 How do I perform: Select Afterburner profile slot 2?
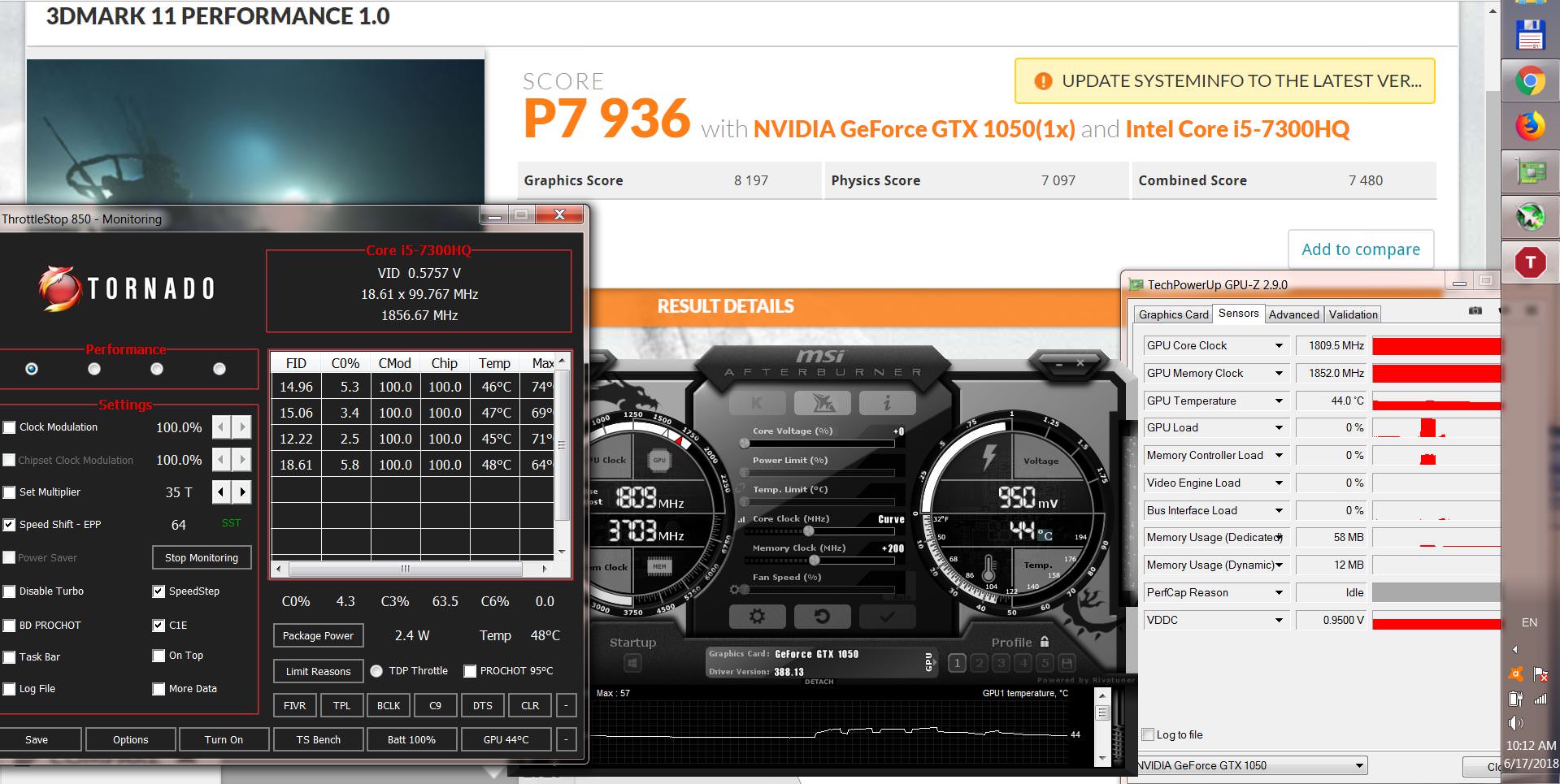(980, 663)
